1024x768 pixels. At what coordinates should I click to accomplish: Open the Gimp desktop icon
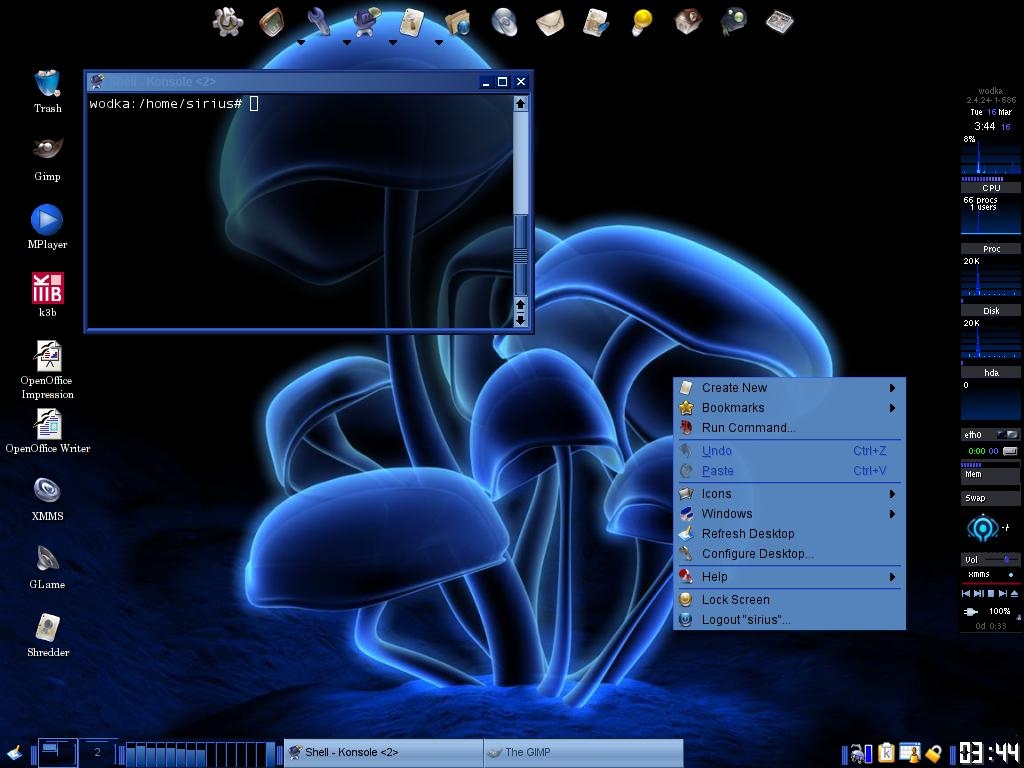47,150
